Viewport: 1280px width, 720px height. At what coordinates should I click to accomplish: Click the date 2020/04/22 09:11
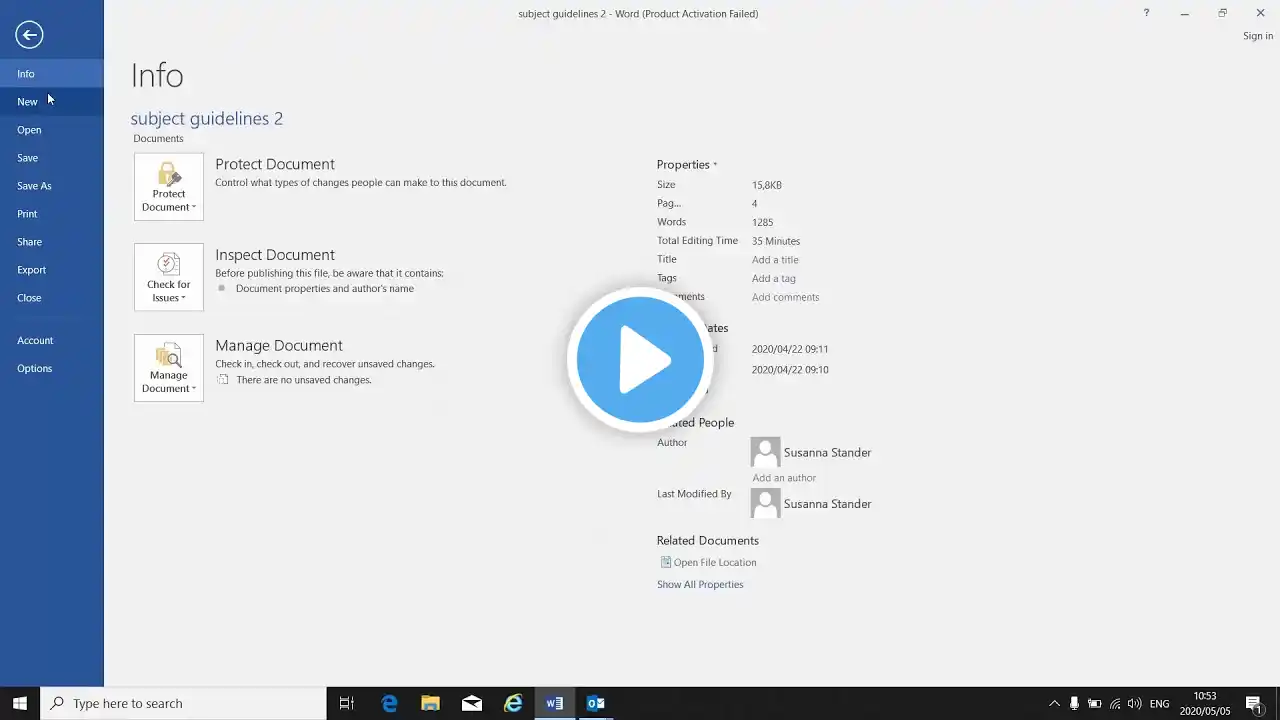(x=790, y=349)
